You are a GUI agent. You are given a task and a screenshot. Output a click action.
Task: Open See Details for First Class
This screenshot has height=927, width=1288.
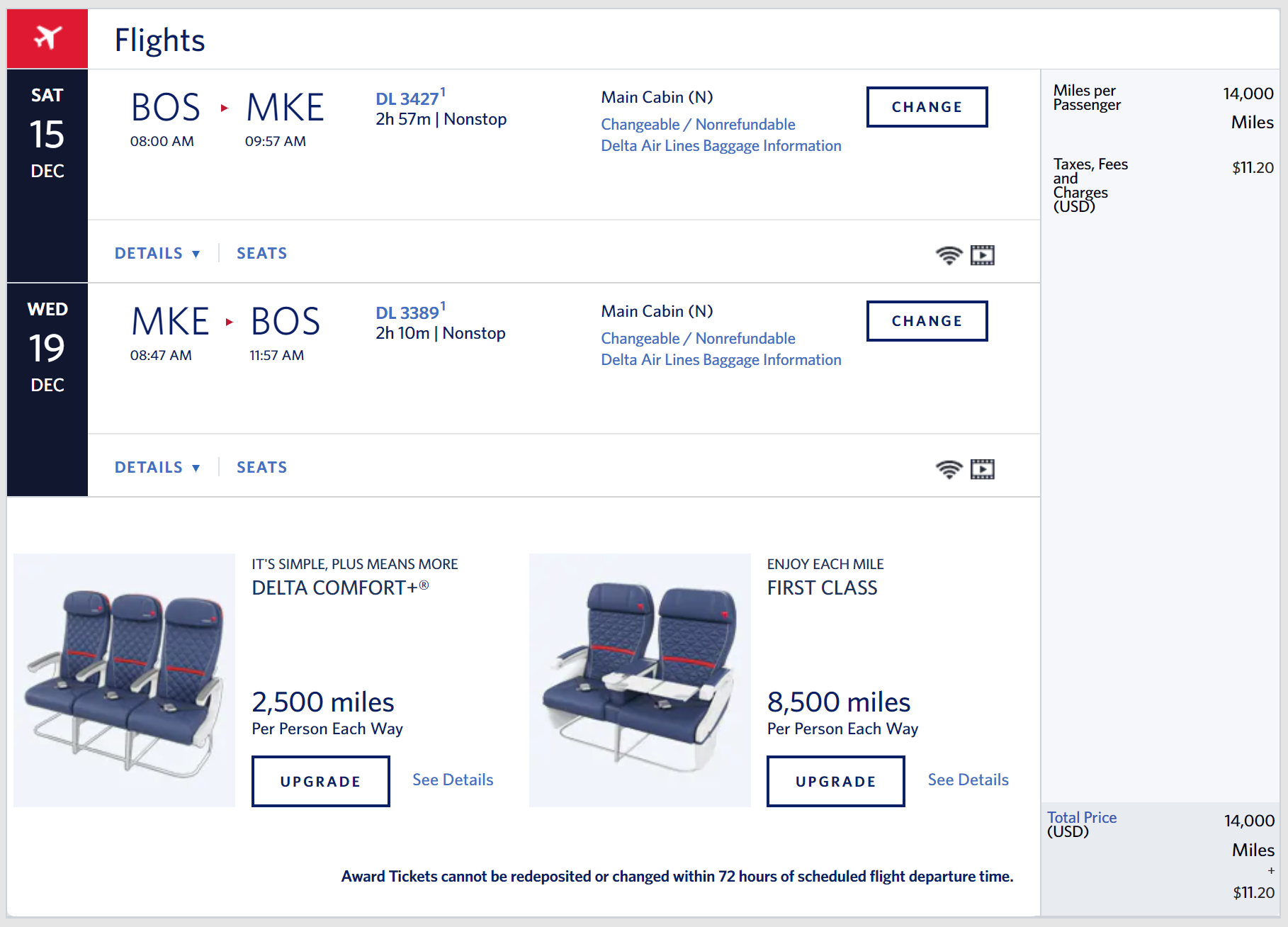tap(968, 780)
